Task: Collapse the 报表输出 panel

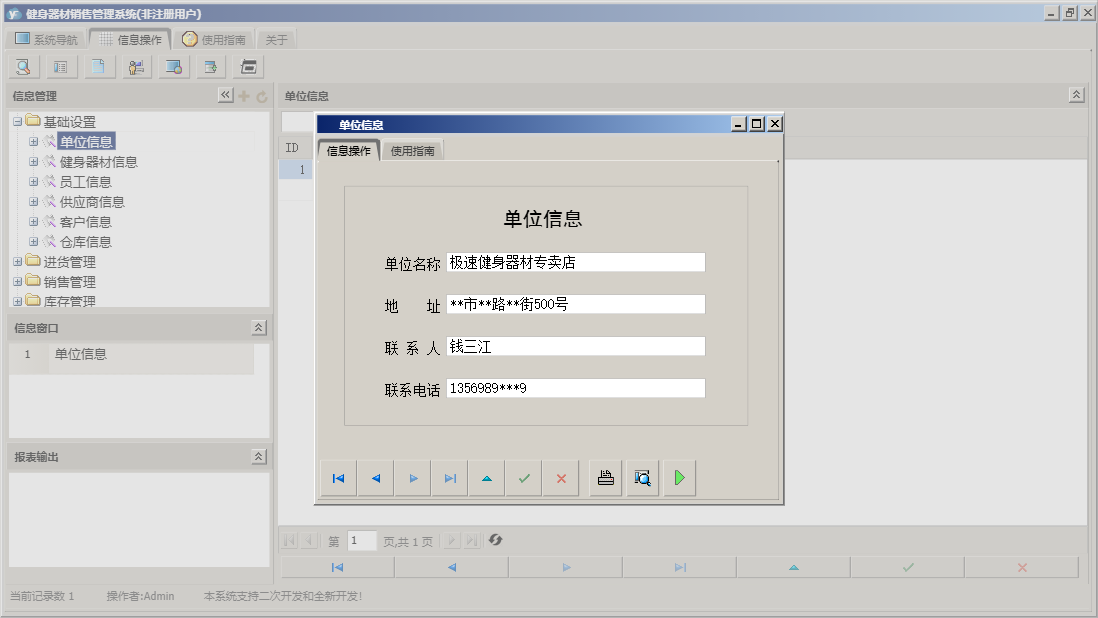Action: click(259, 456)
